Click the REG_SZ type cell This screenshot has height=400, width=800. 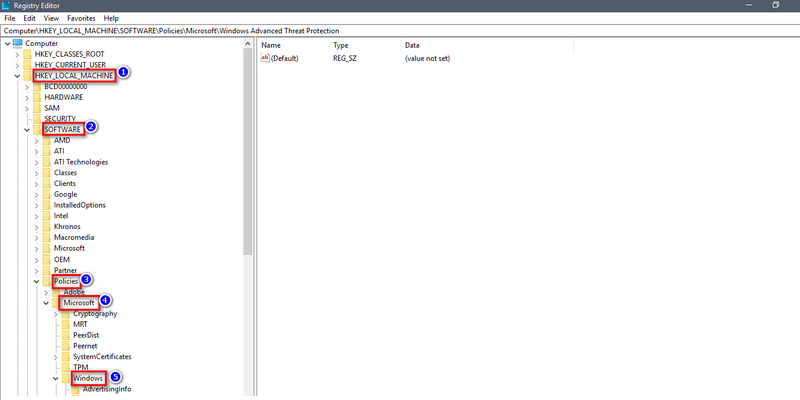coord(344,58)
